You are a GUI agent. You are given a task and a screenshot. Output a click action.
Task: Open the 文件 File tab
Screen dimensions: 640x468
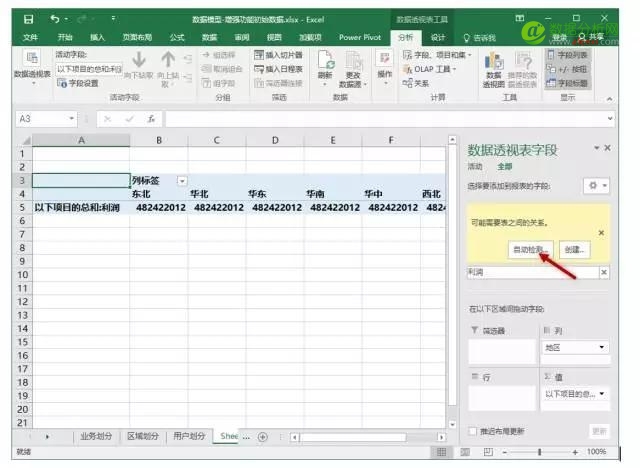[x=30, y=38]
